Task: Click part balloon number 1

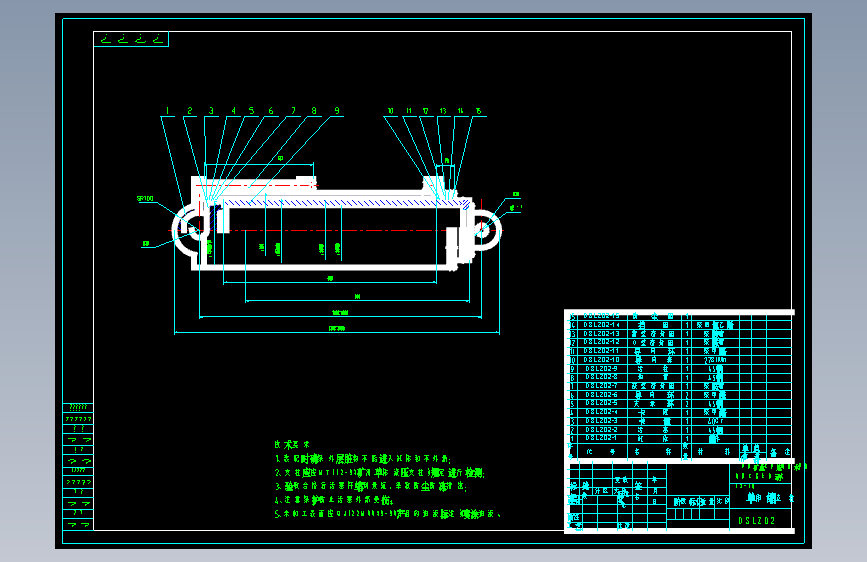Action: 168,111
